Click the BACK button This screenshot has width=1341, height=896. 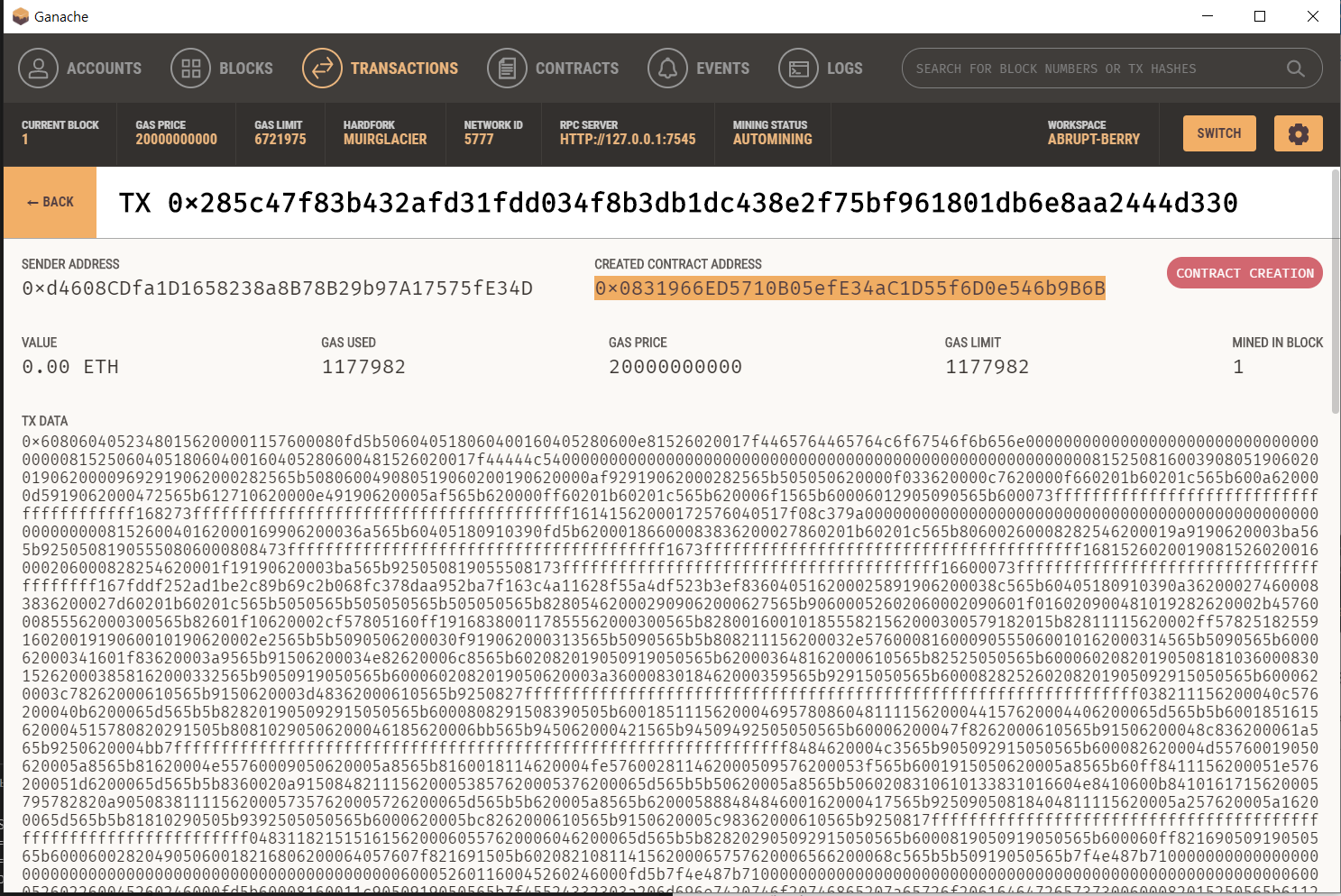(51, 202)
